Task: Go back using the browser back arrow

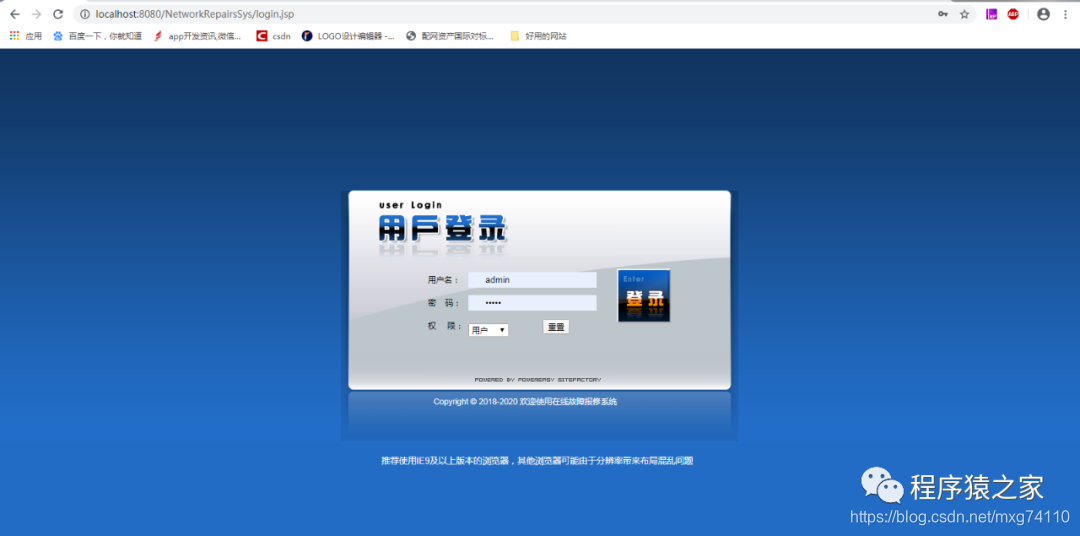Action: pos(14,14)
